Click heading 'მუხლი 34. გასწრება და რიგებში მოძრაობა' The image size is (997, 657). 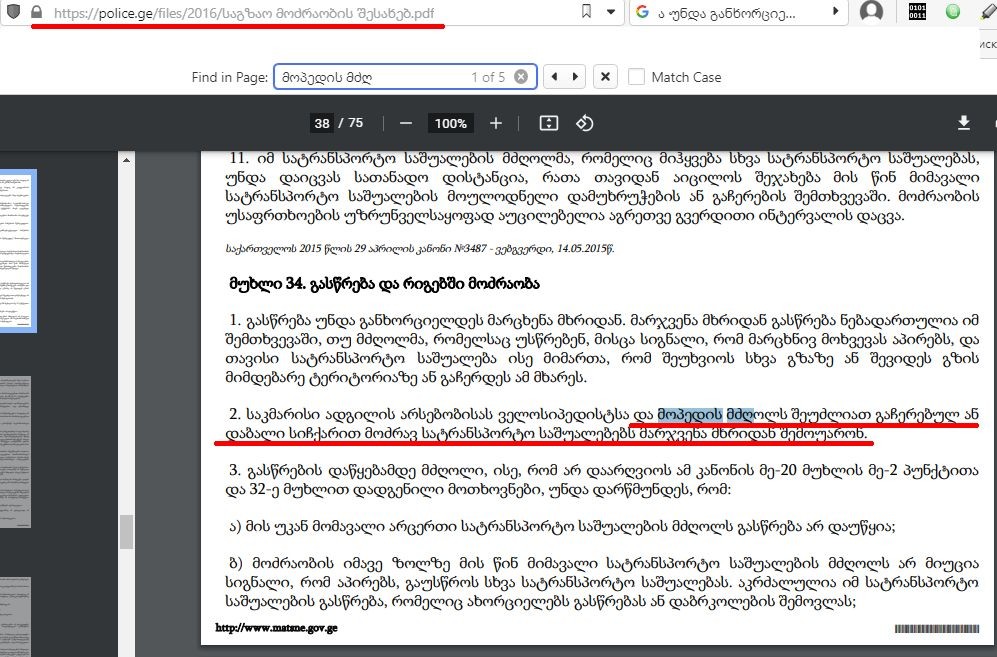coord(384,284)
